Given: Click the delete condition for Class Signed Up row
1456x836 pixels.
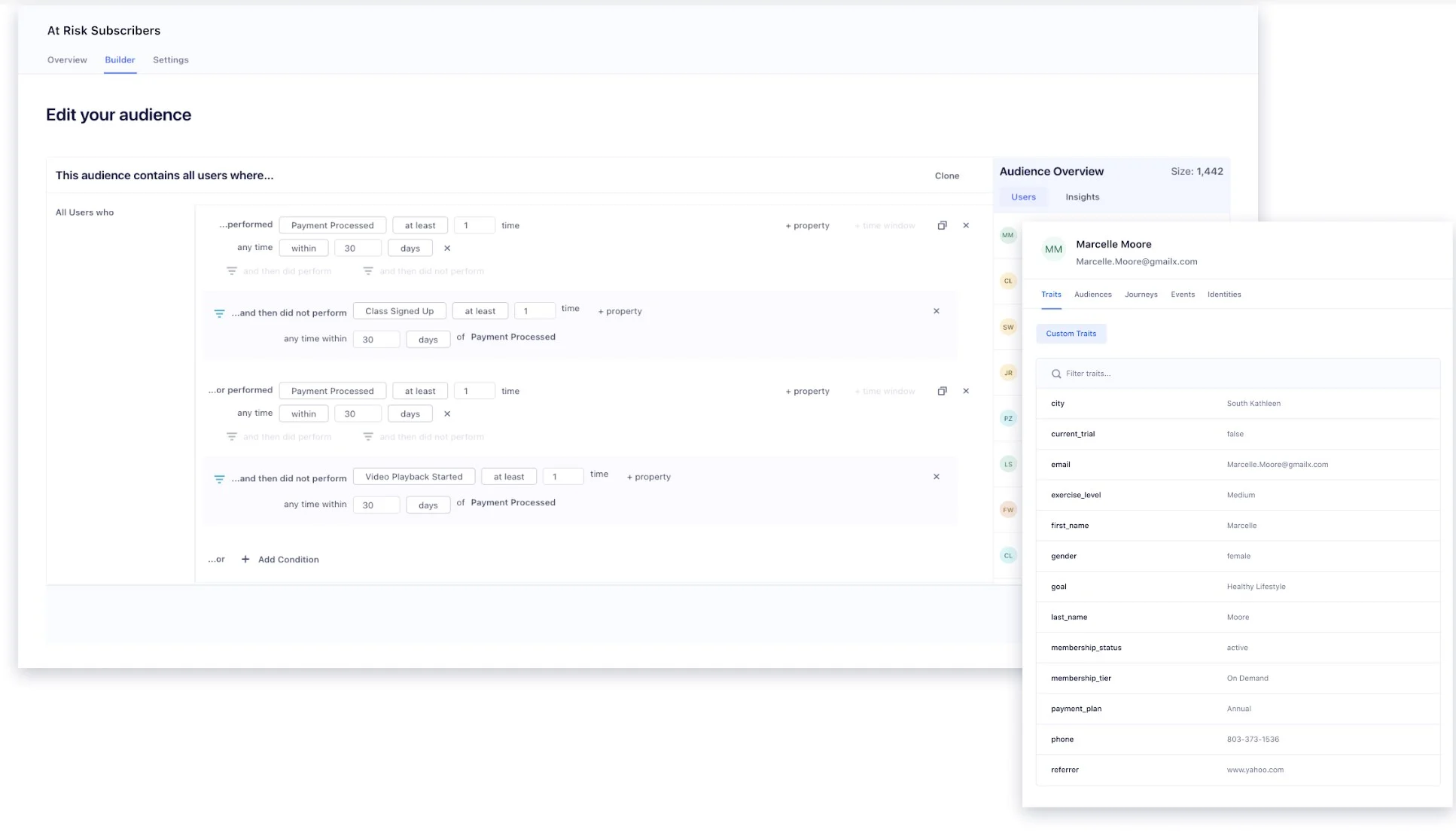Looking at the screenshot, I should (935, 311).
